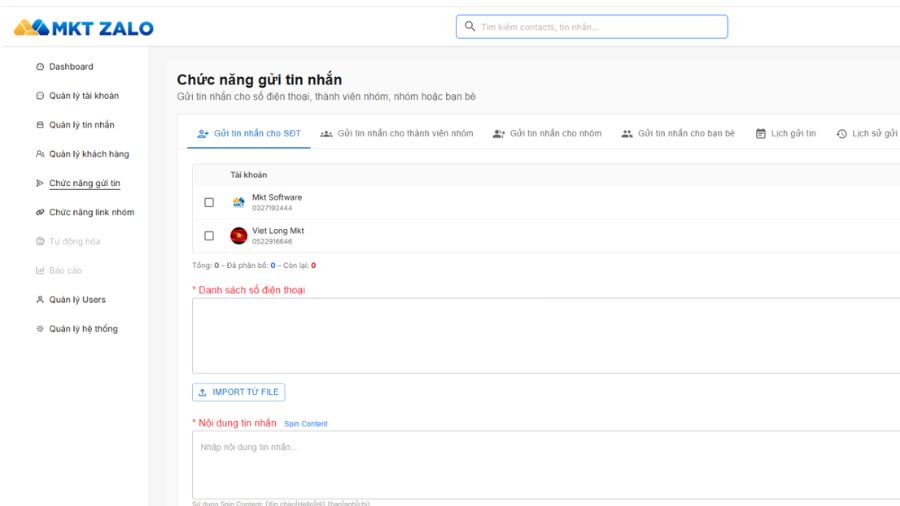Open the Gửi tin nhắn cho nhóm tab

click(x=547, y=134)
